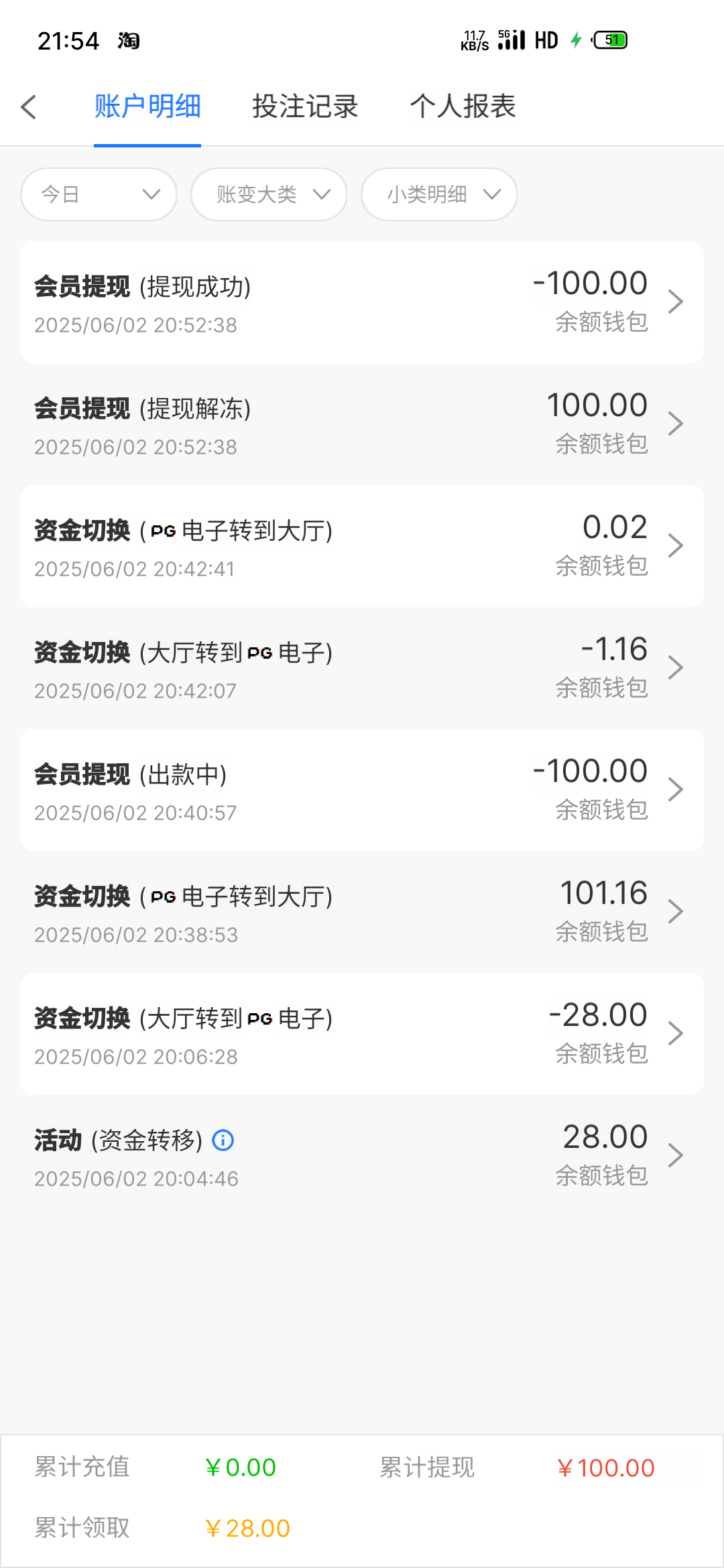The height and width of the screenshot is (1568, 724).
Task: Open arrow for the 0.02 transfer
Action: 675,546
